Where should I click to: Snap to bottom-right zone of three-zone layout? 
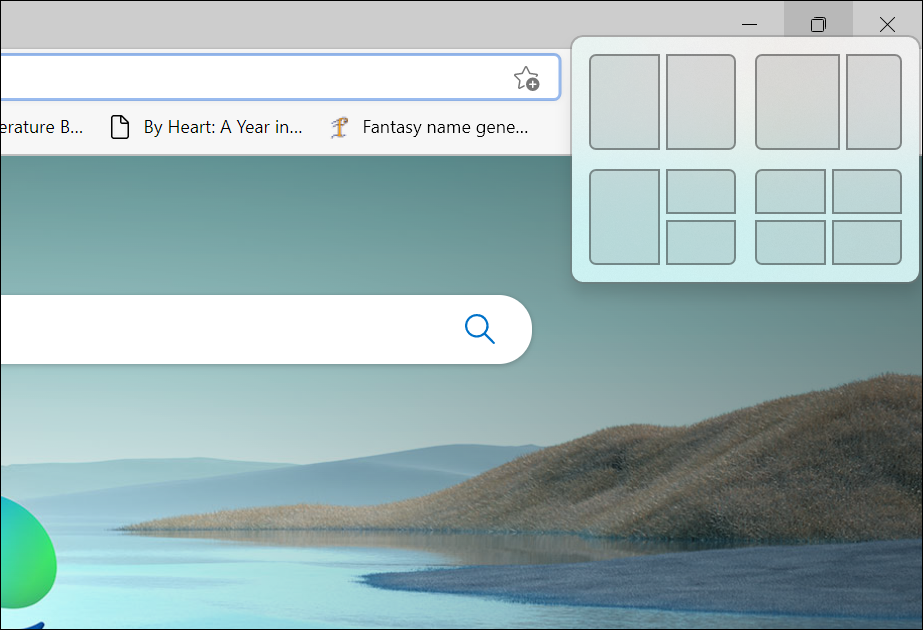pyautogui.click(x=700, y=243)
